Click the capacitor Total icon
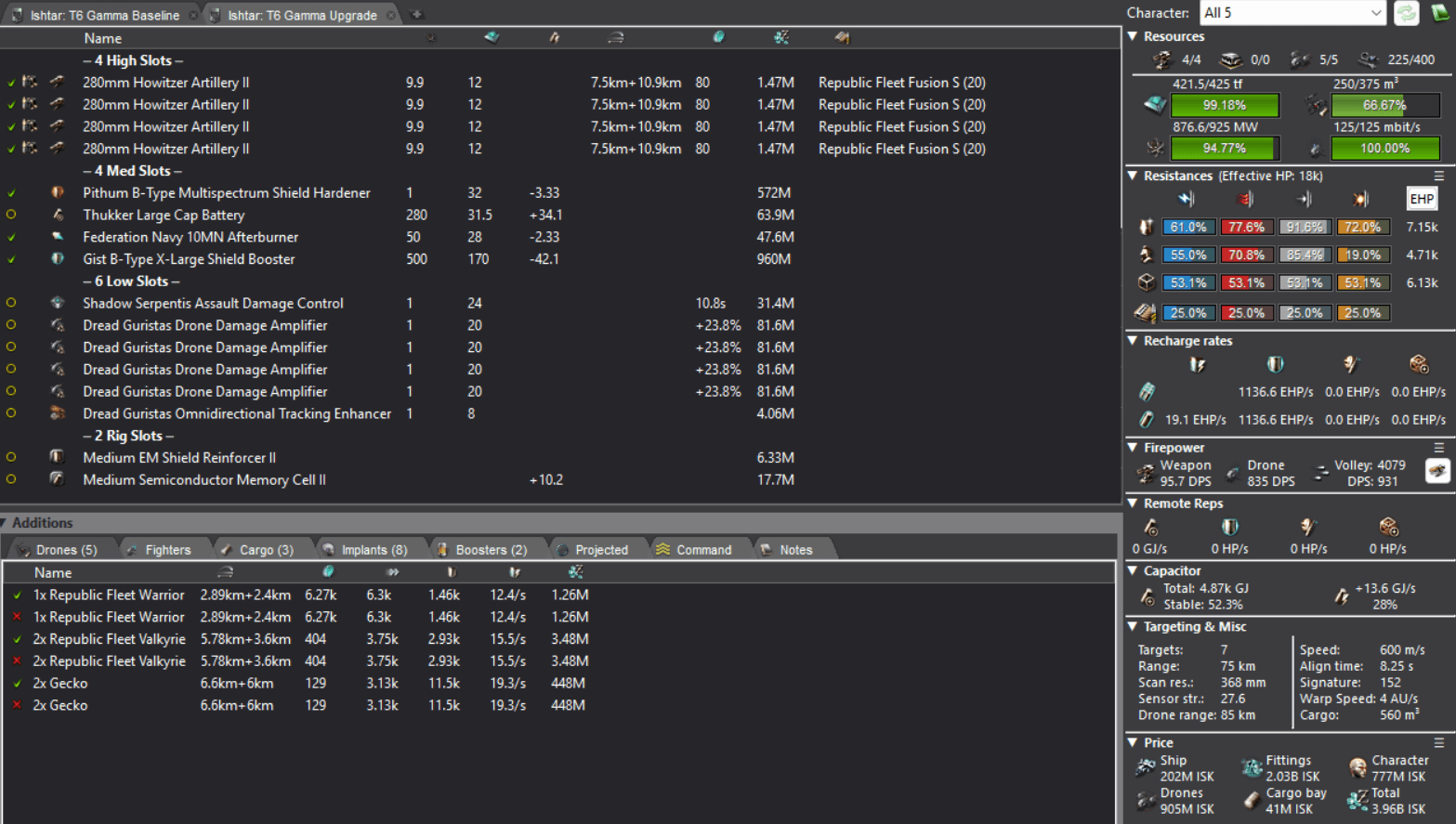The width and height of the screenshot is (1456, 824). coord(1148,596)
